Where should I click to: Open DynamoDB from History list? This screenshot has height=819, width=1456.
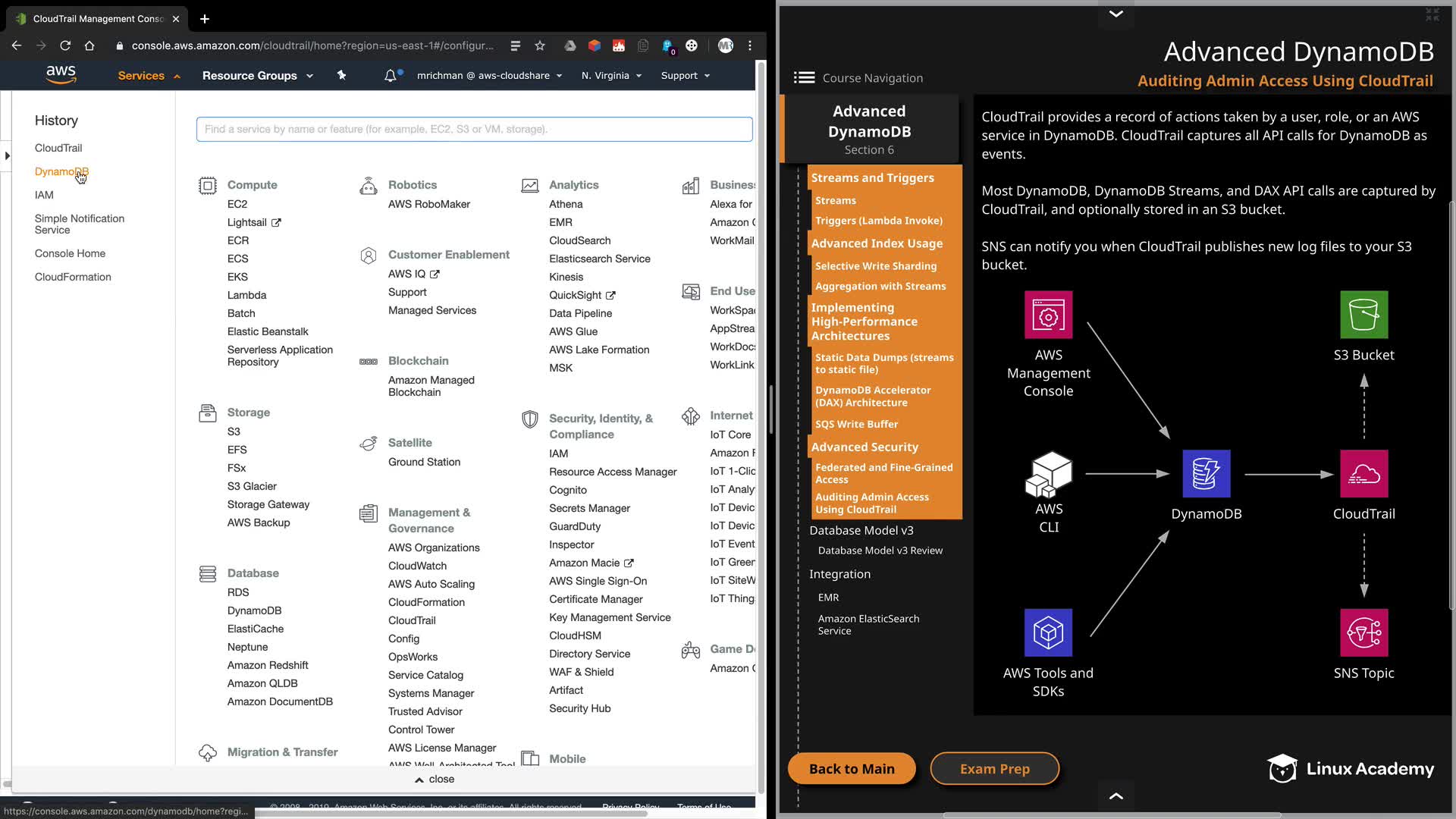point(61,171)
